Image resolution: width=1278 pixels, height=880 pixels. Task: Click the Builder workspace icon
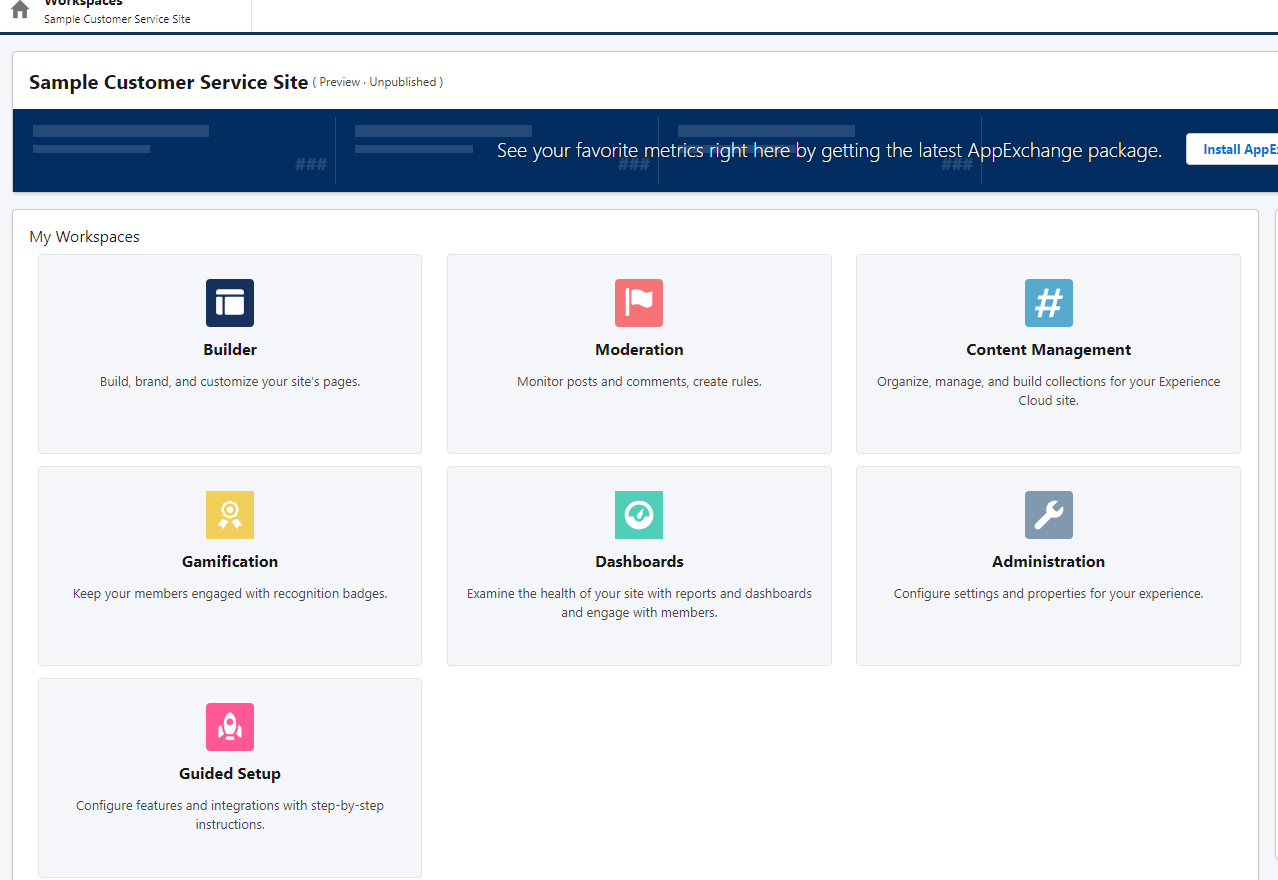(229, 303)
